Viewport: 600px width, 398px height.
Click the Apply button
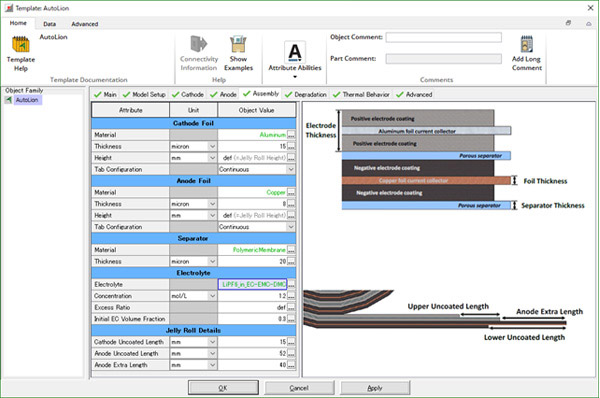[x=375, y=388]
